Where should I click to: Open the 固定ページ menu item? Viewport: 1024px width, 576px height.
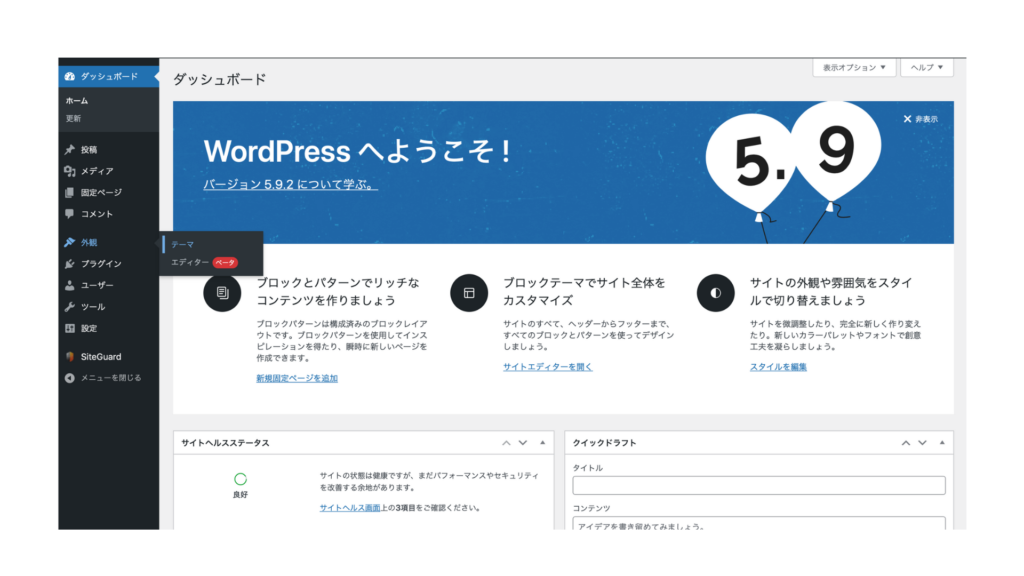click(x=101, y=193)
